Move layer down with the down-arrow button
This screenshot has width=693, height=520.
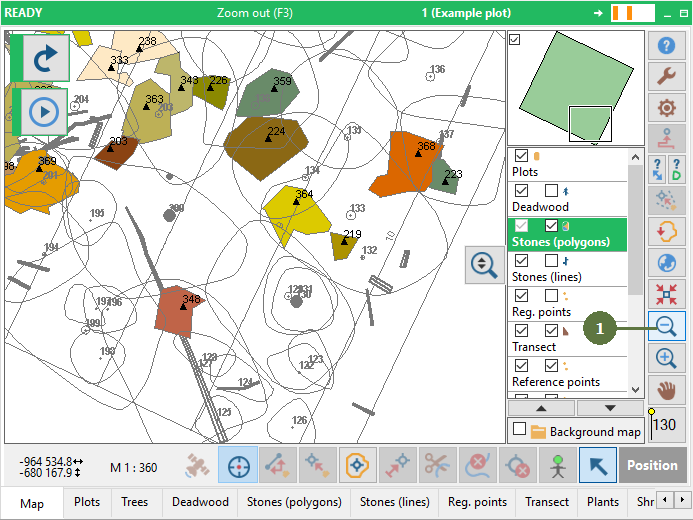pos(609,408)
